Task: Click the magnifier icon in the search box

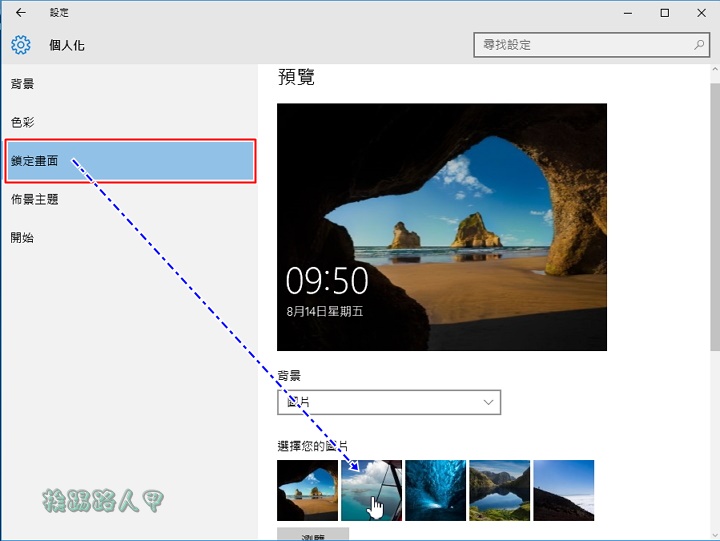Action: pos(699,45)
